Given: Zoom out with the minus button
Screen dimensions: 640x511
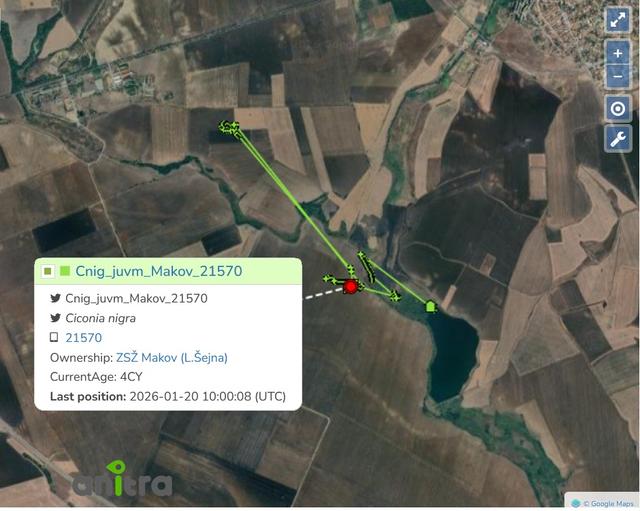Looking at the screenshot, I should point(618,77).
